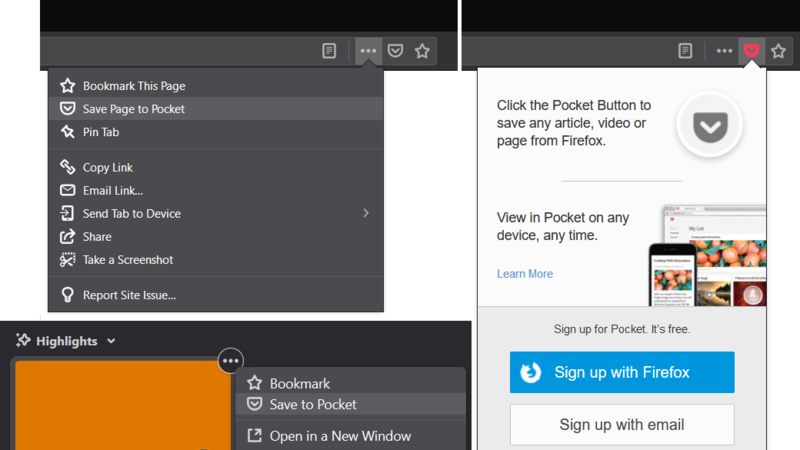
Task: Choose Save to Pocket in card menu
Action: coord(351,404)
